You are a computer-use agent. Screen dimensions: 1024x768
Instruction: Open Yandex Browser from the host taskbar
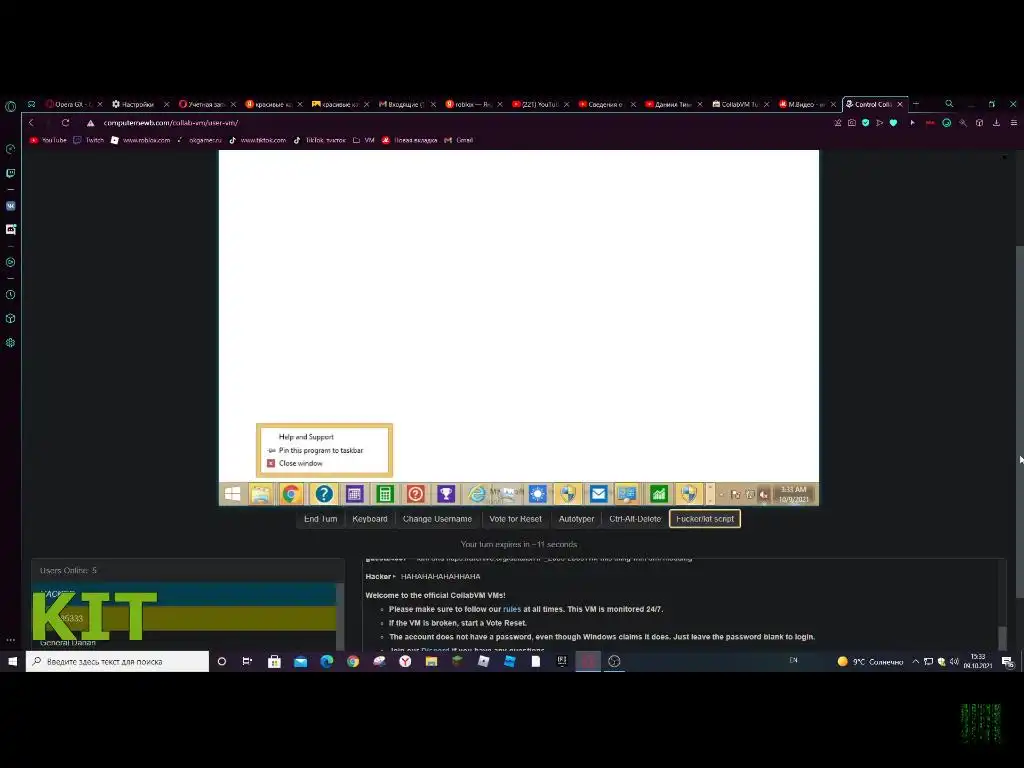[405, 662]
